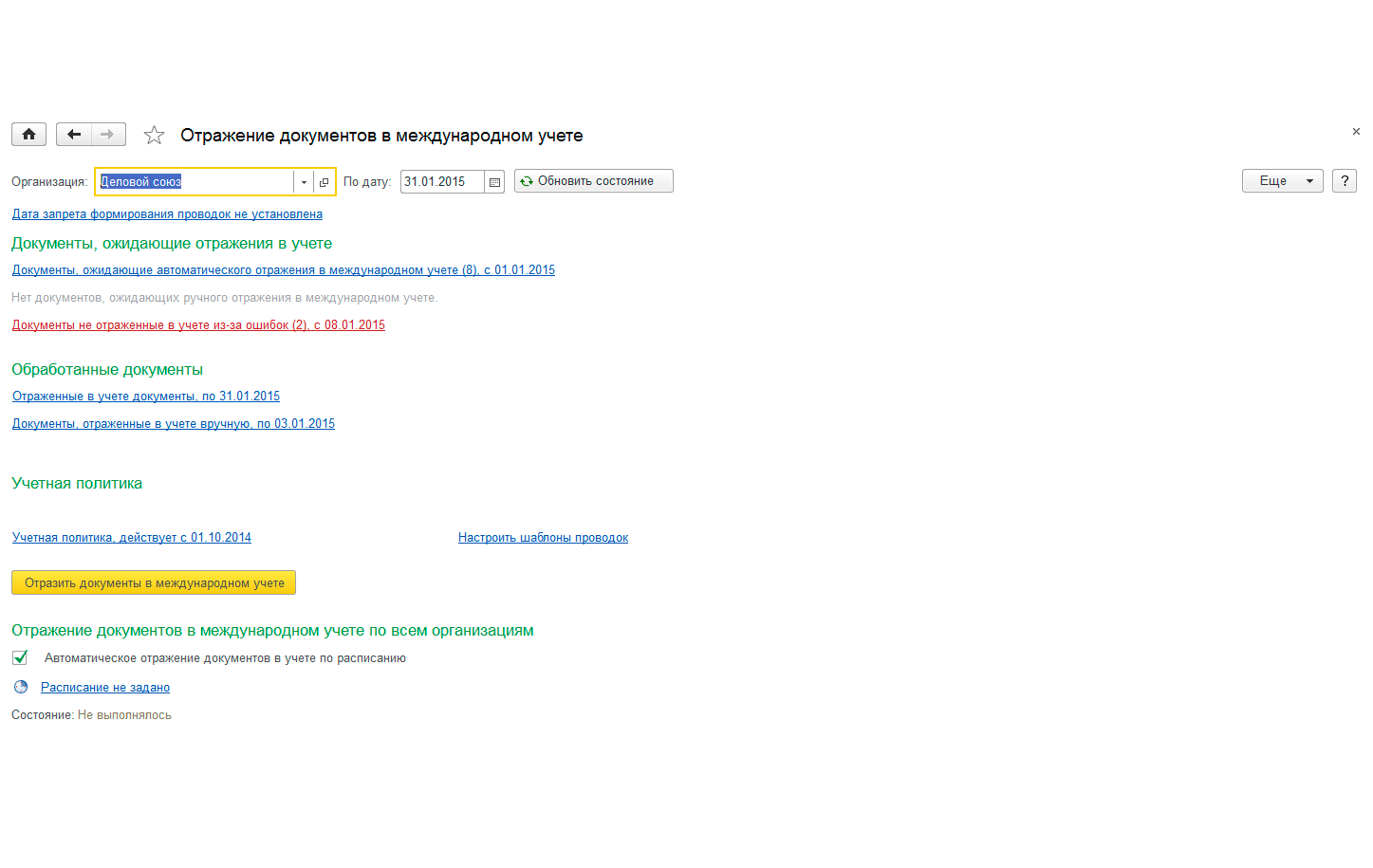The height and width of the screenshot is (868, 1373).
Task: Open help with the question mark button
Action: (x=1344, y=181)
